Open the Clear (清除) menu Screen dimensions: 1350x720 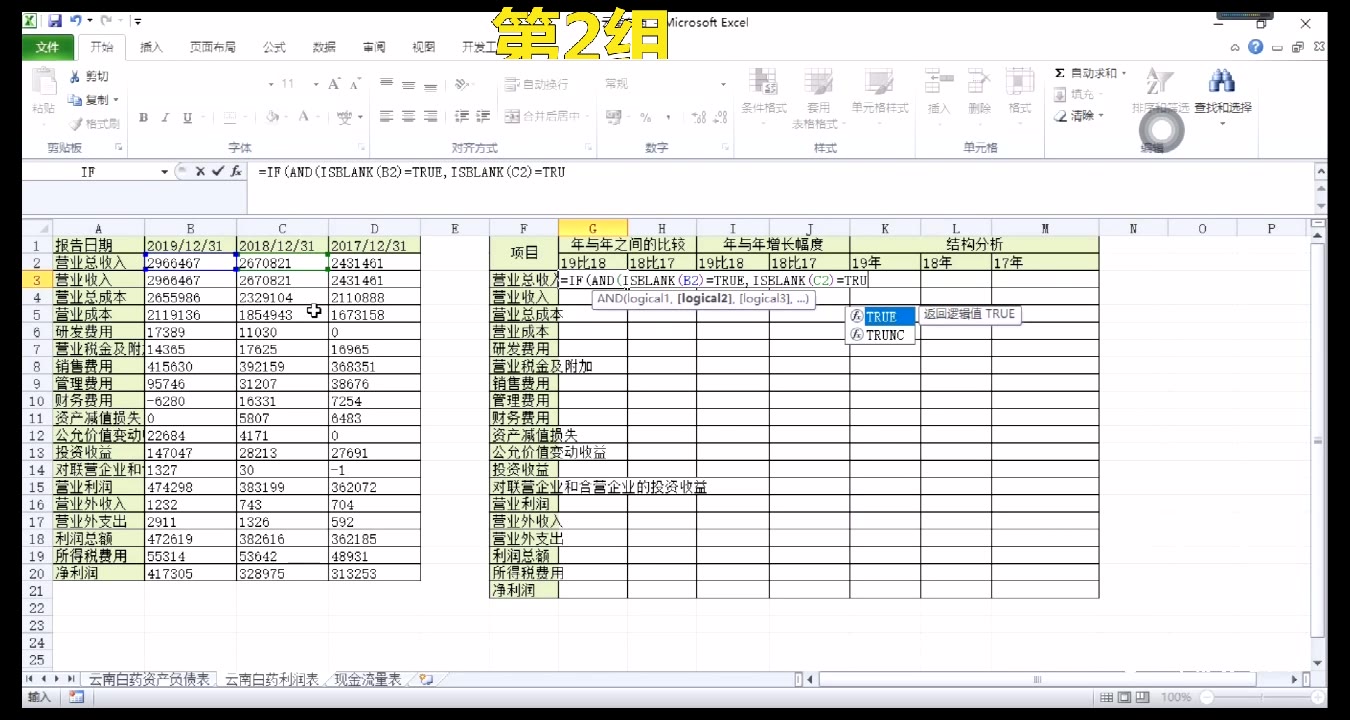tap(1078, 116)
